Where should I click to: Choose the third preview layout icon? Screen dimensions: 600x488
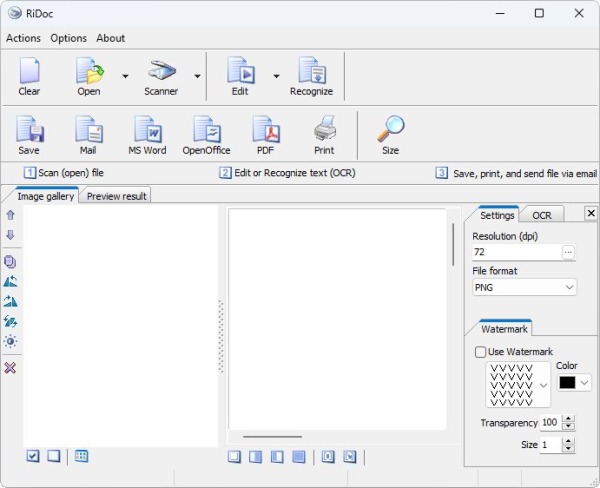[x=277, y=457]
